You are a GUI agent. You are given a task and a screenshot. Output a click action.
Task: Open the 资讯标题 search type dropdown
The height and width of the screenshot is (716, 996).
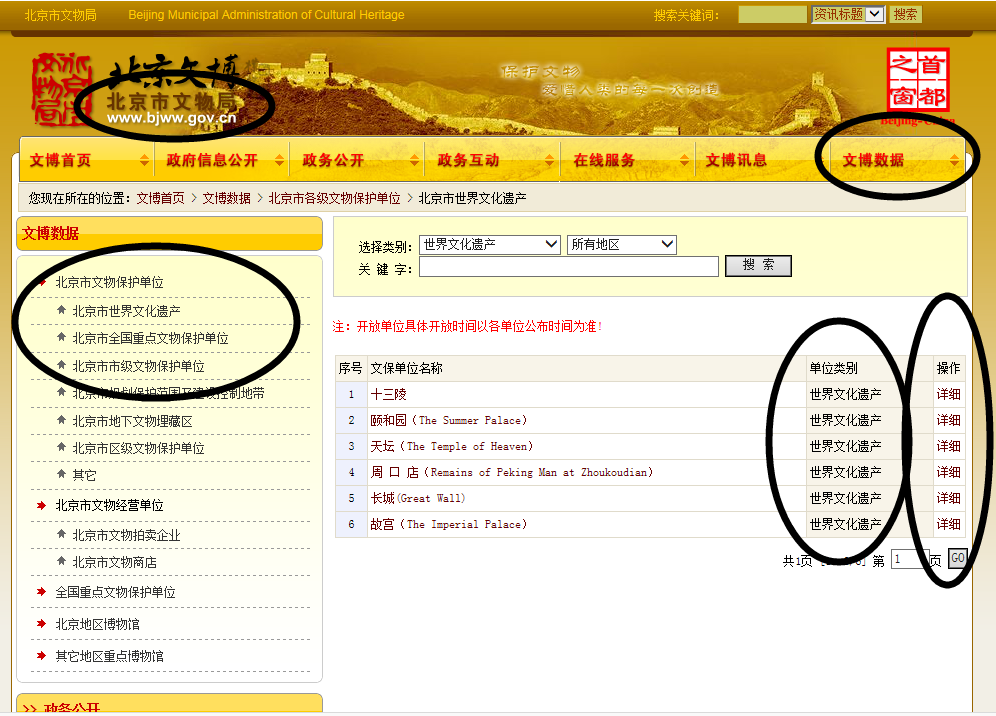click(x=848, y=14)
